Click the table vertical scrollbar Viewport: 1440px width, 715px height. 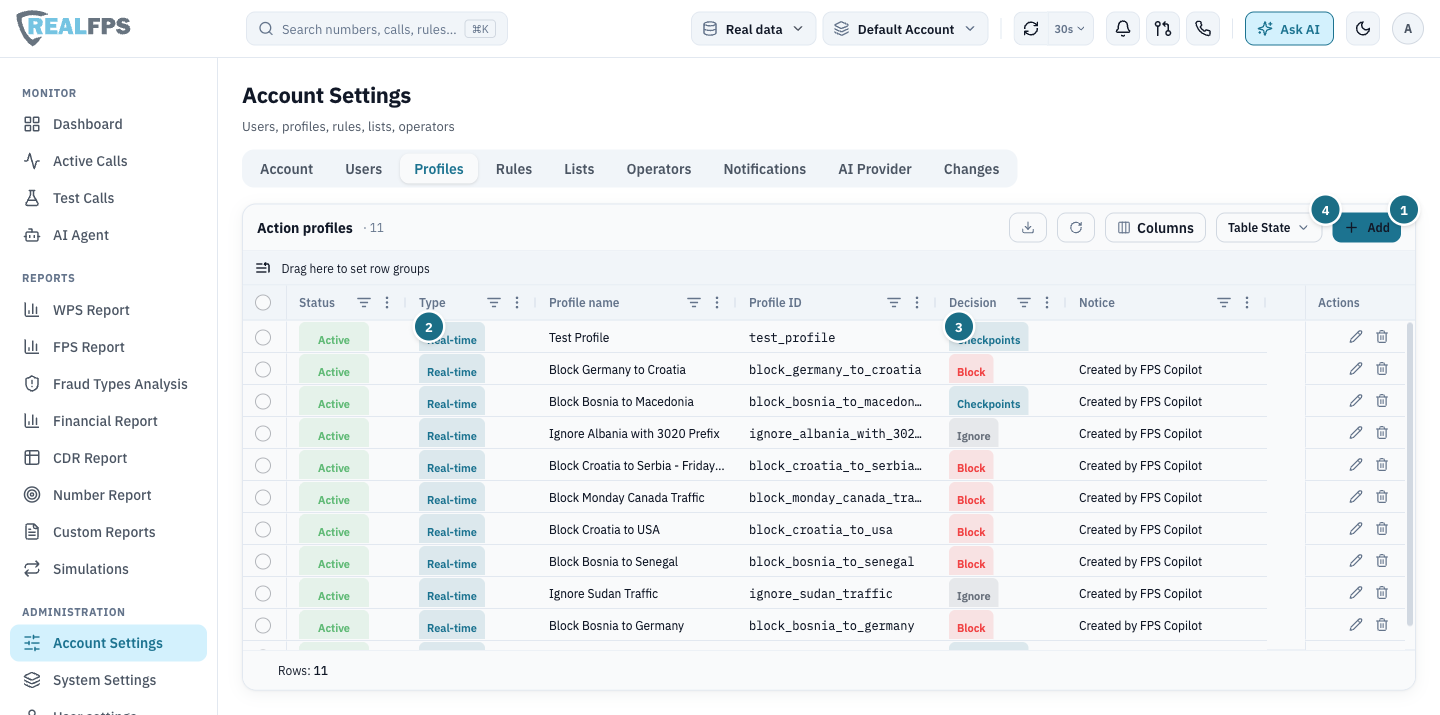(1410, 474)
